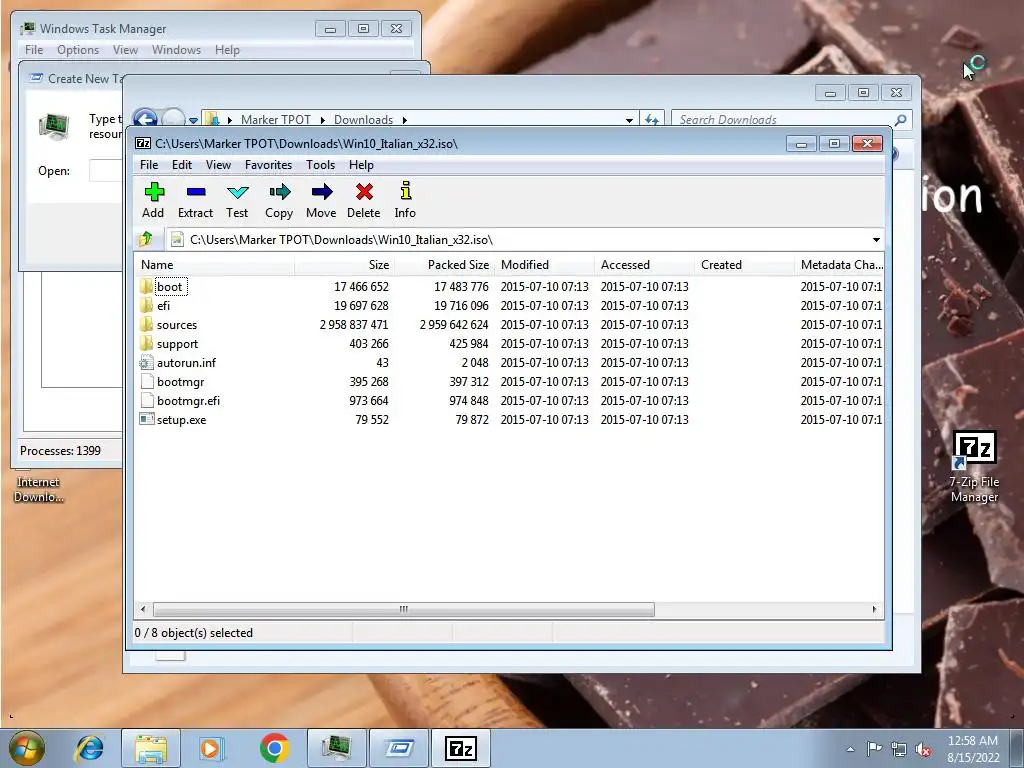Click the scrollbar left arrow
1024x768 pixels.
point(144,609)
